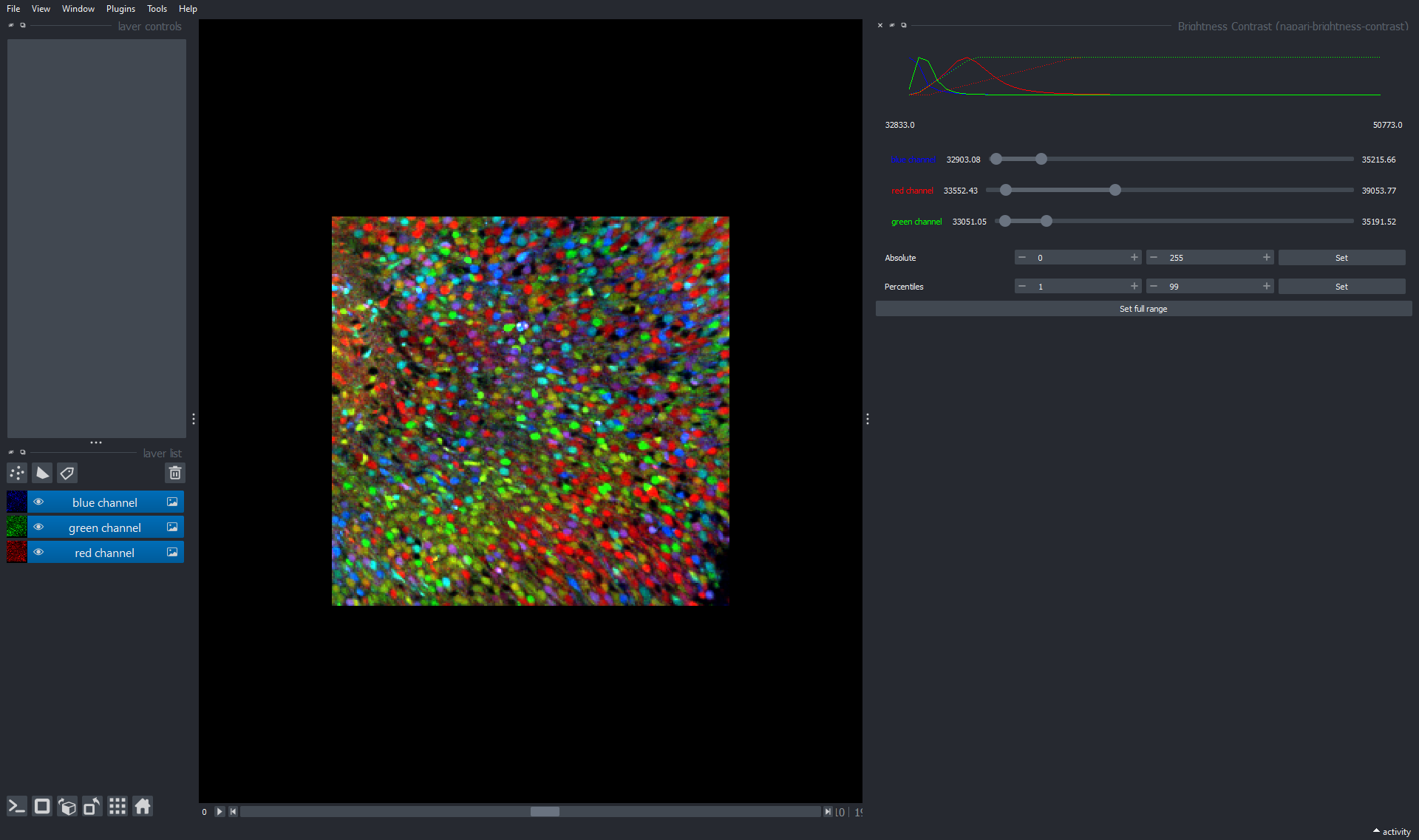Viewport: 1419px width, 840px height.
Task: Open the napari IPython console
Action: pyautogui.click(x=16, y=806)
